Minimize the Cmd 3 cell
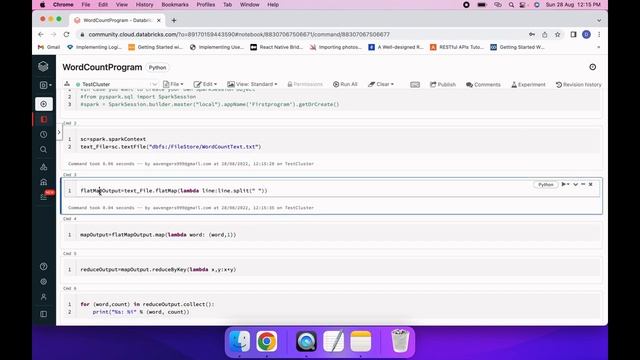Screen dimensions: 640x360 click(x=583, y=184)
